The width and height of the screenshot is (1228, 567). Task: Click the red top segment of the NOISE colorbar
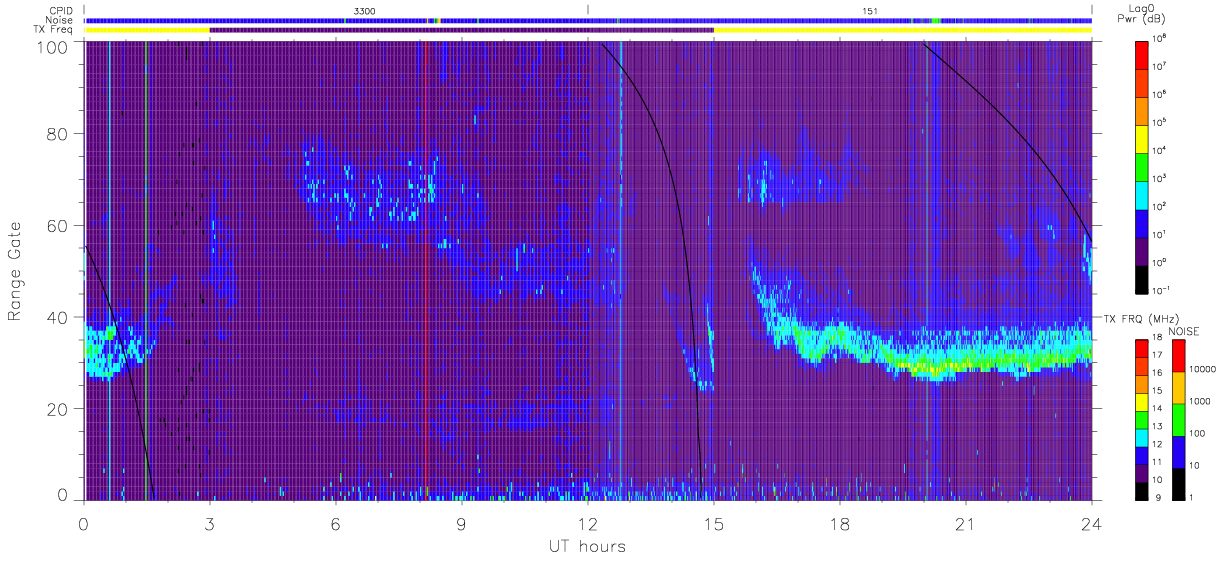[x=1178, y=356]
